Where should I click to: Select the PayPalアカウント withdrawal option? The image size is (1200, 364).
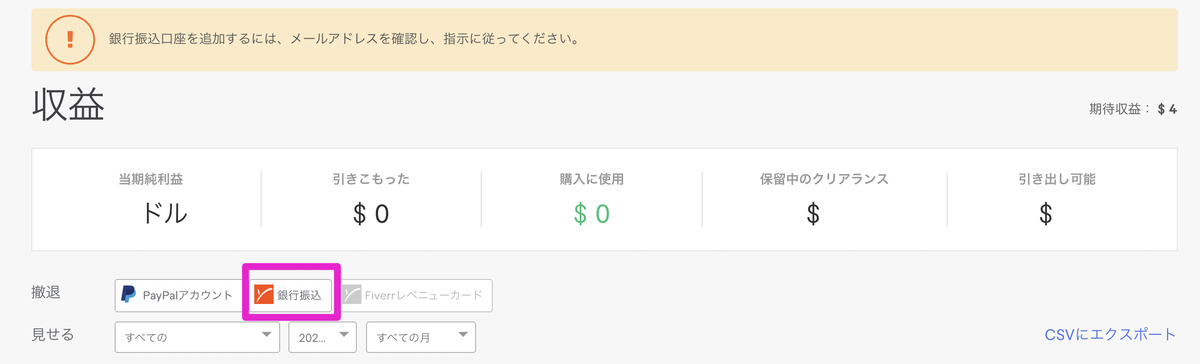[x=178, y=295]
